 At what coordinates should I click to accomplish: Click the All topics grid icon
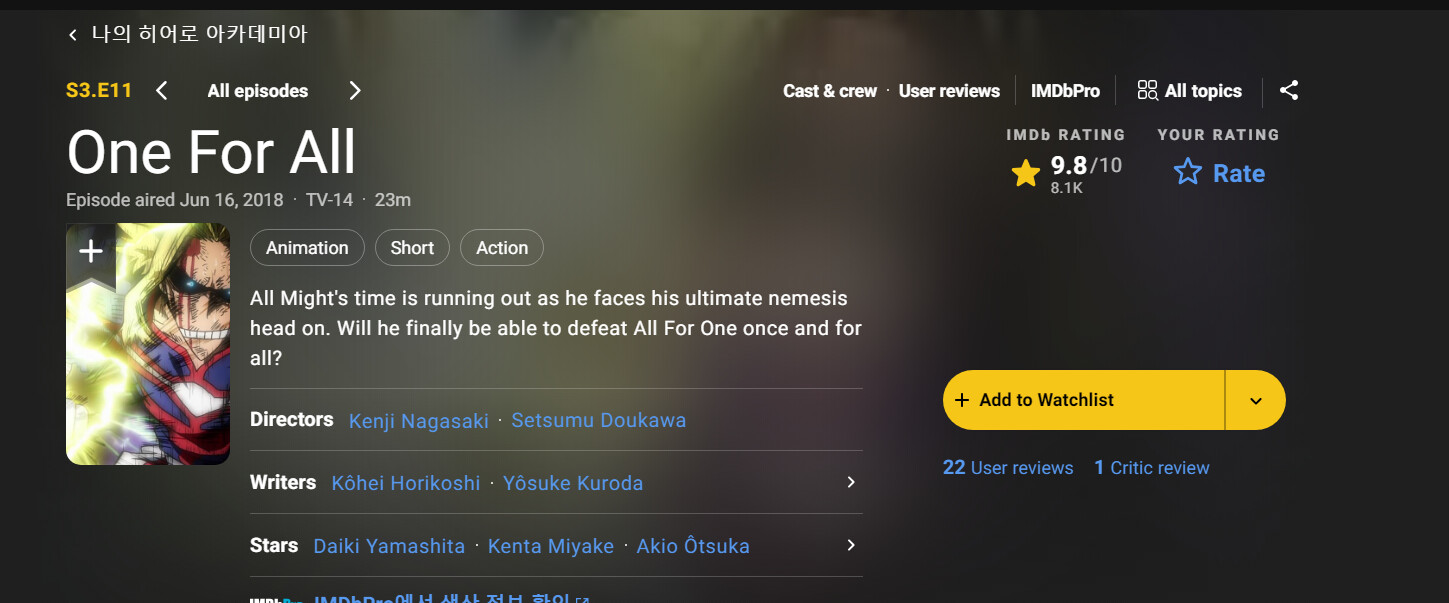tap(1148, 91)
